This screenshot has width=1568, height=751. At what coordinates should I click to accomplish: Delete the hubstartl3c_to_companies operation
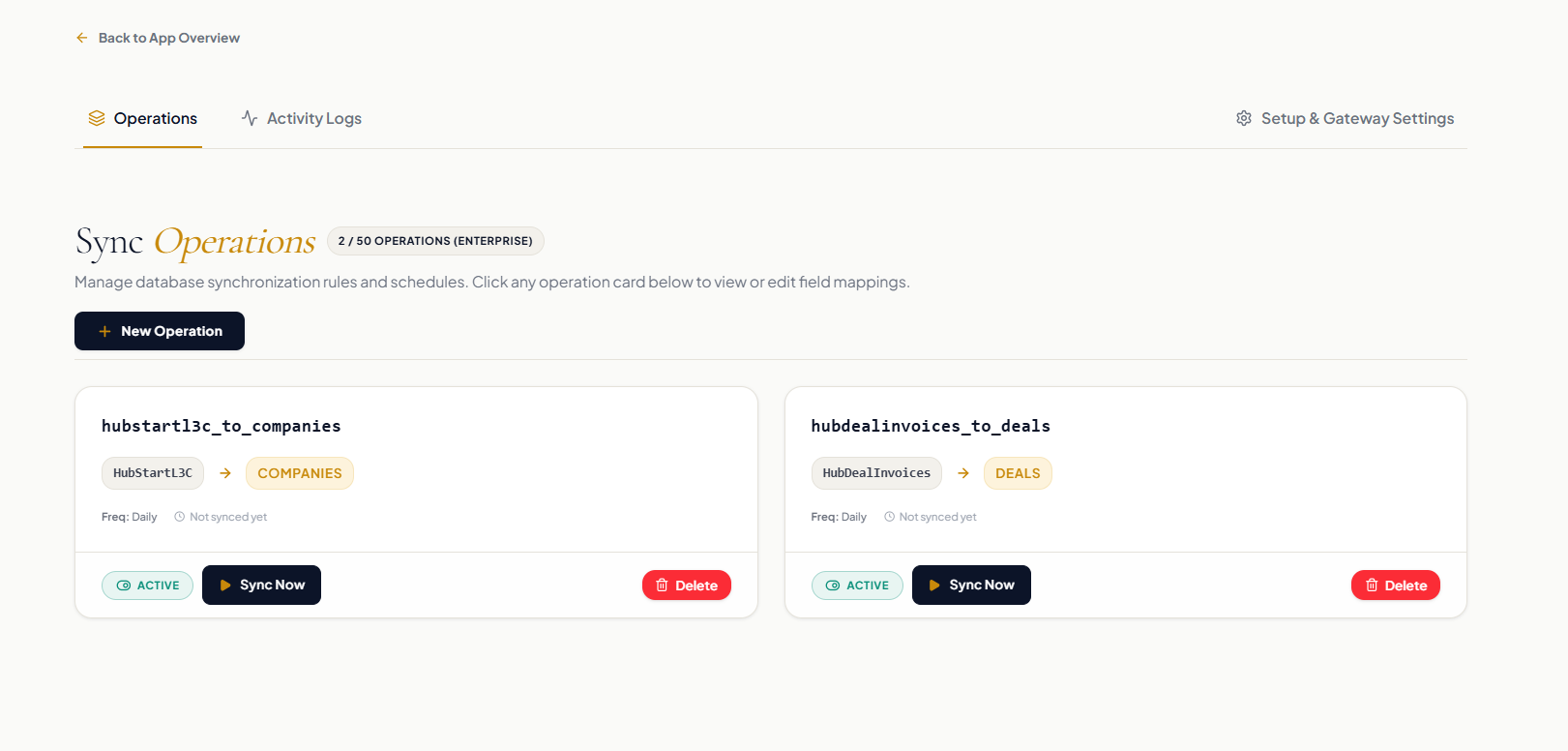(x=687, y=586)
